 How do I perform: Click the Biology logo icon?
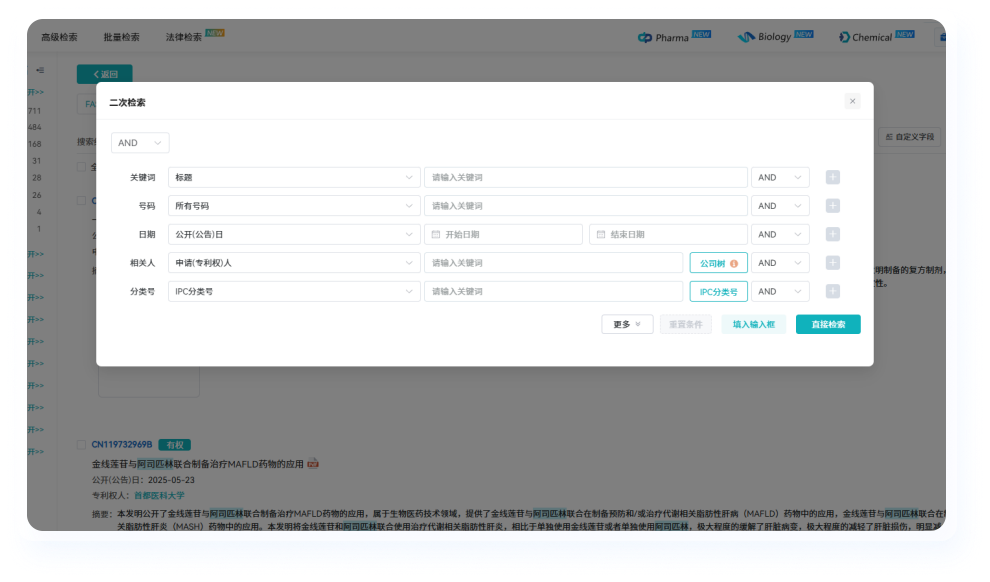click(x=746, y=37)
